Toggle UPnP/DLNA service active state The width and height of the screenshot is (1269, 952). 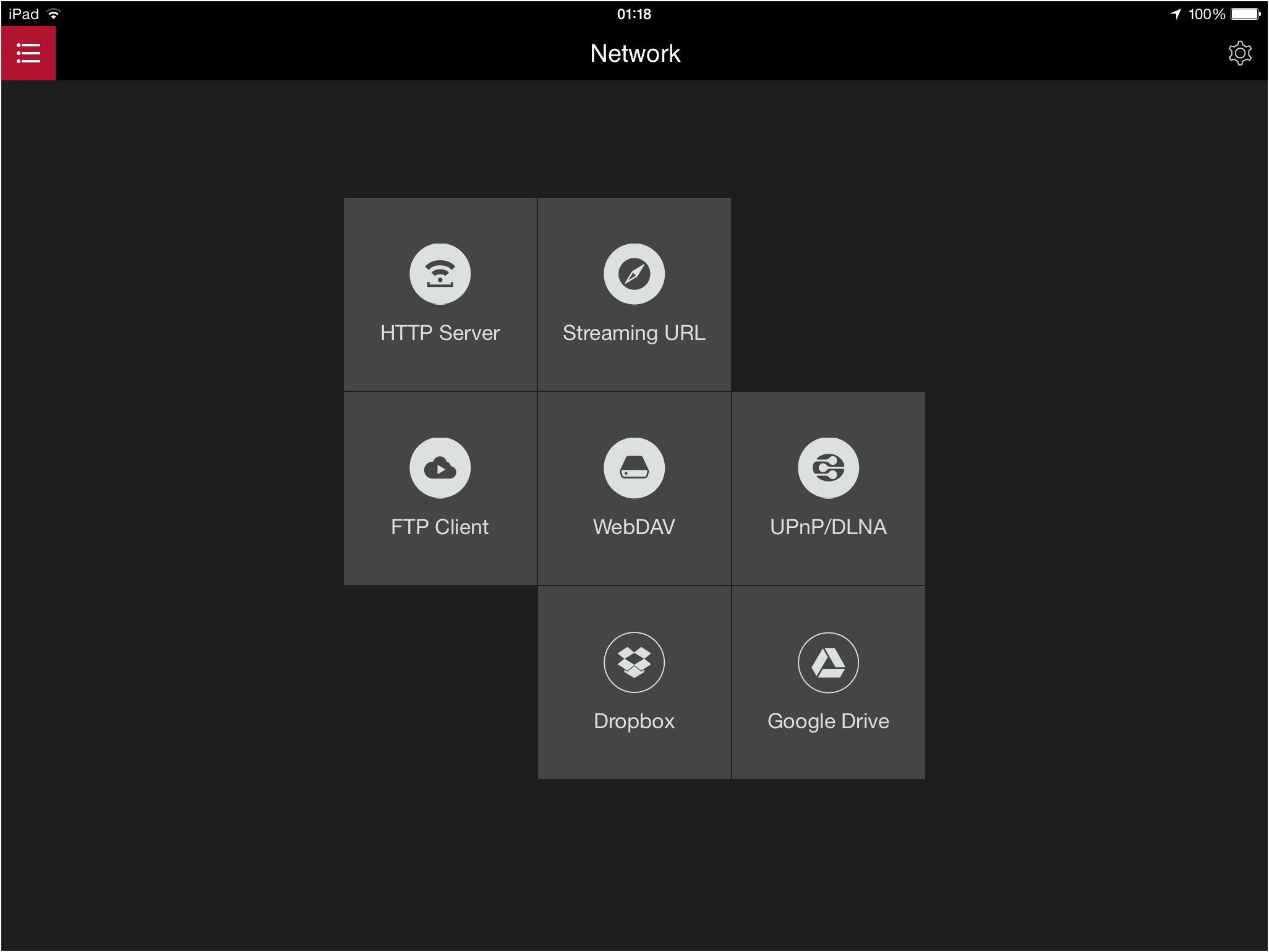coord(830,488)
